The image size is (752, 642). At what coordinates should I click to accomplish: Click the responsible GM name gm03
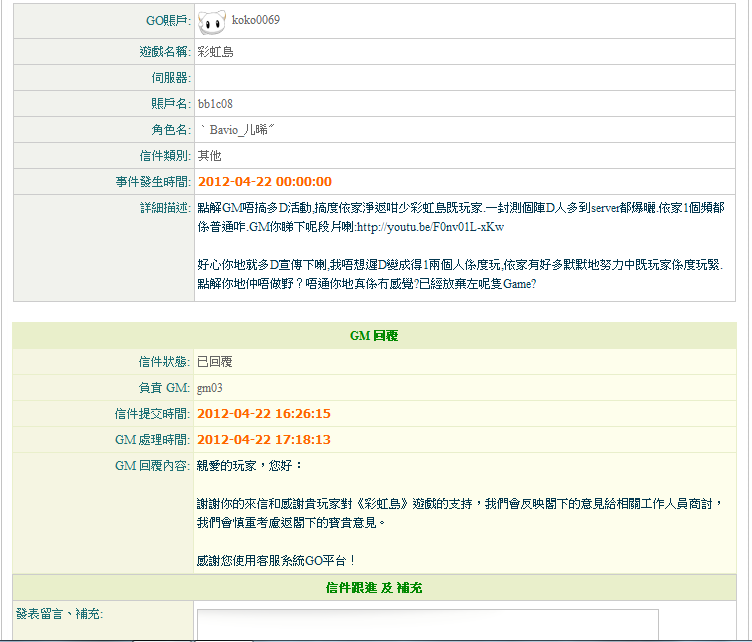click(209, 387)
